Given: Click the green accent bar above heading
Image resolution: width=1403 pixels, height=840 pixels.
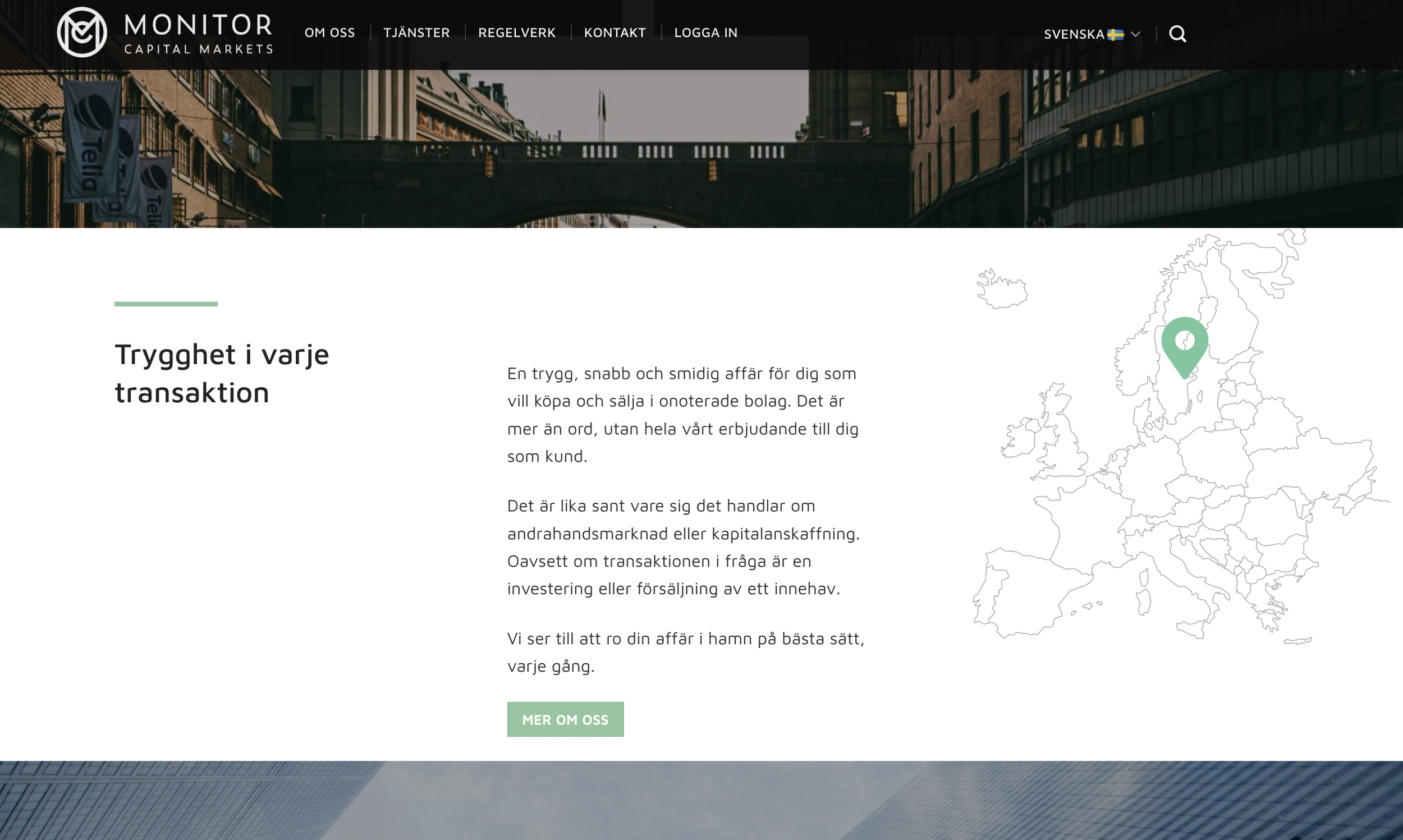Looking at the screenshot, I should [x=166, y=304].
